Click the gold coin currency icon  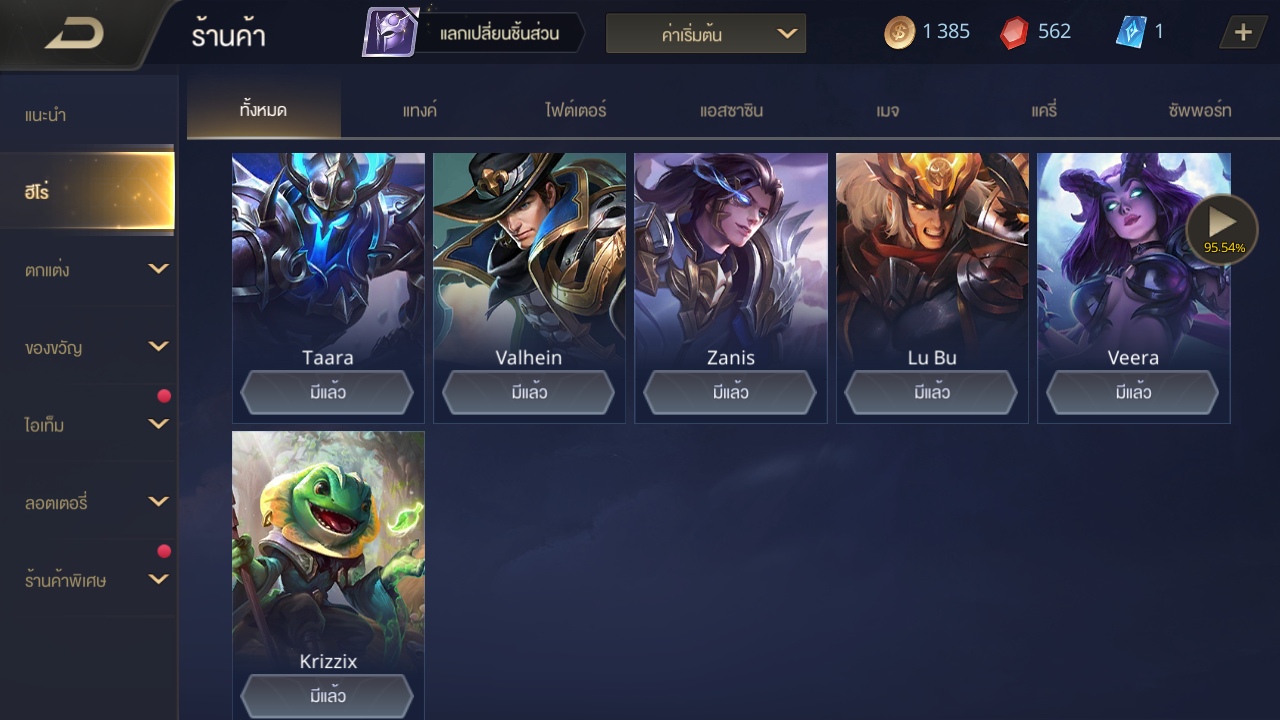pos(899,32)
